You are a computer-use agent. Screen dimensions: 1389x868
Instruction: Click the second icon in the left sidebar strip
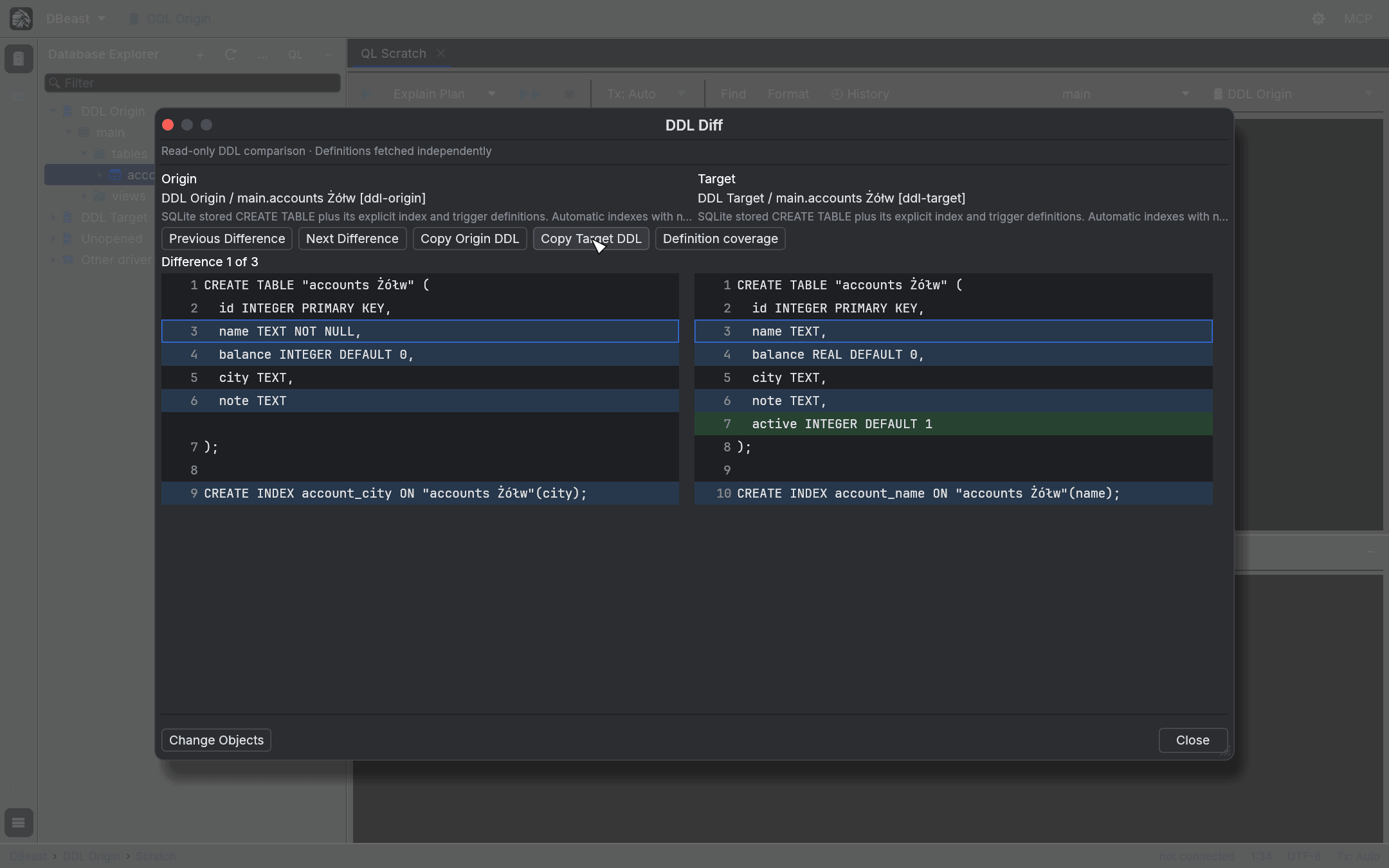pyautogui.click(x=19, y=96)
